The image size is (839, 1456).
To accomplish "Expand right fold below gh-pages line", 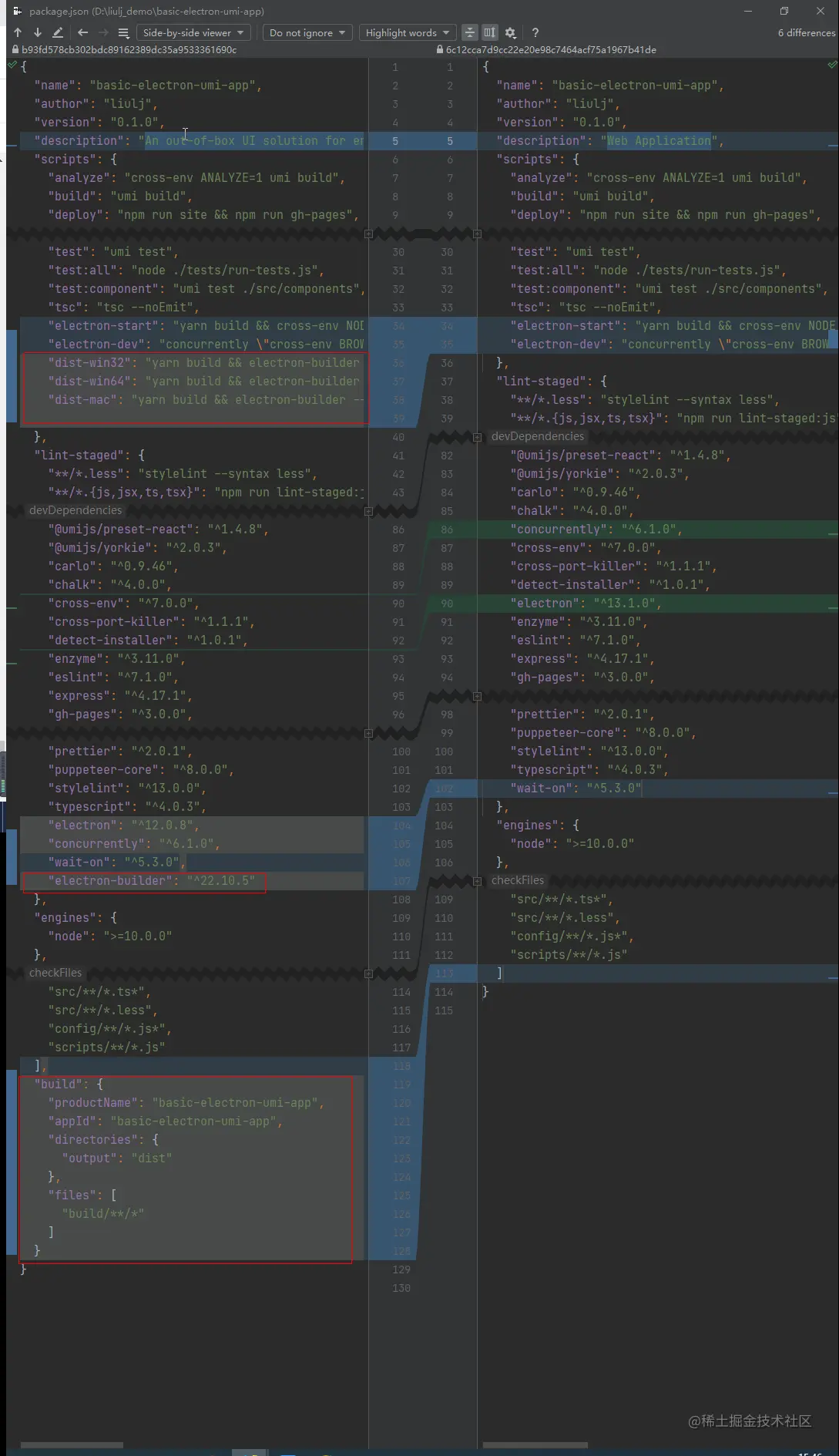I will (x=477, y=696).
